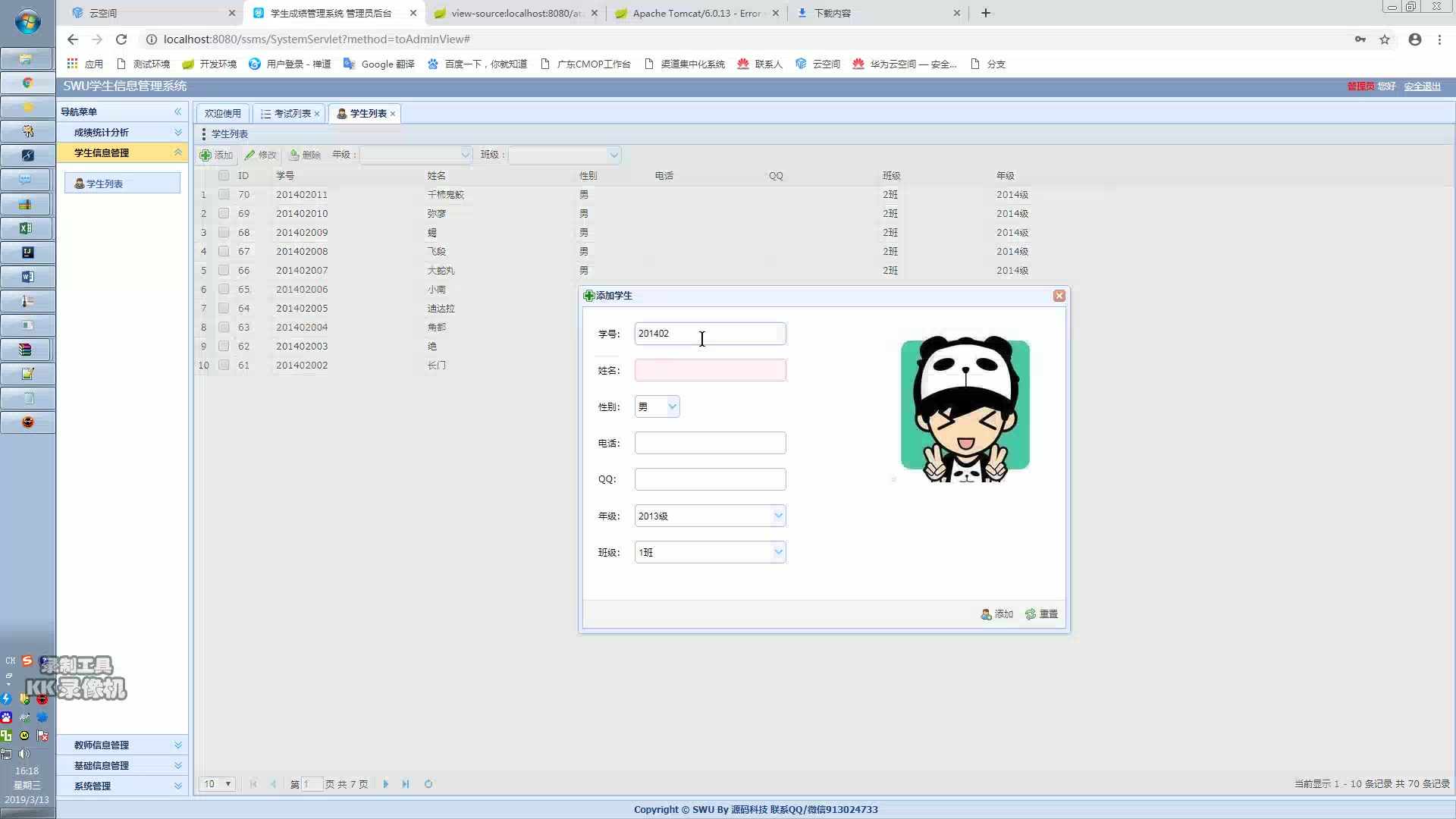Click the 安全退出 logout link

point(1422,86)
